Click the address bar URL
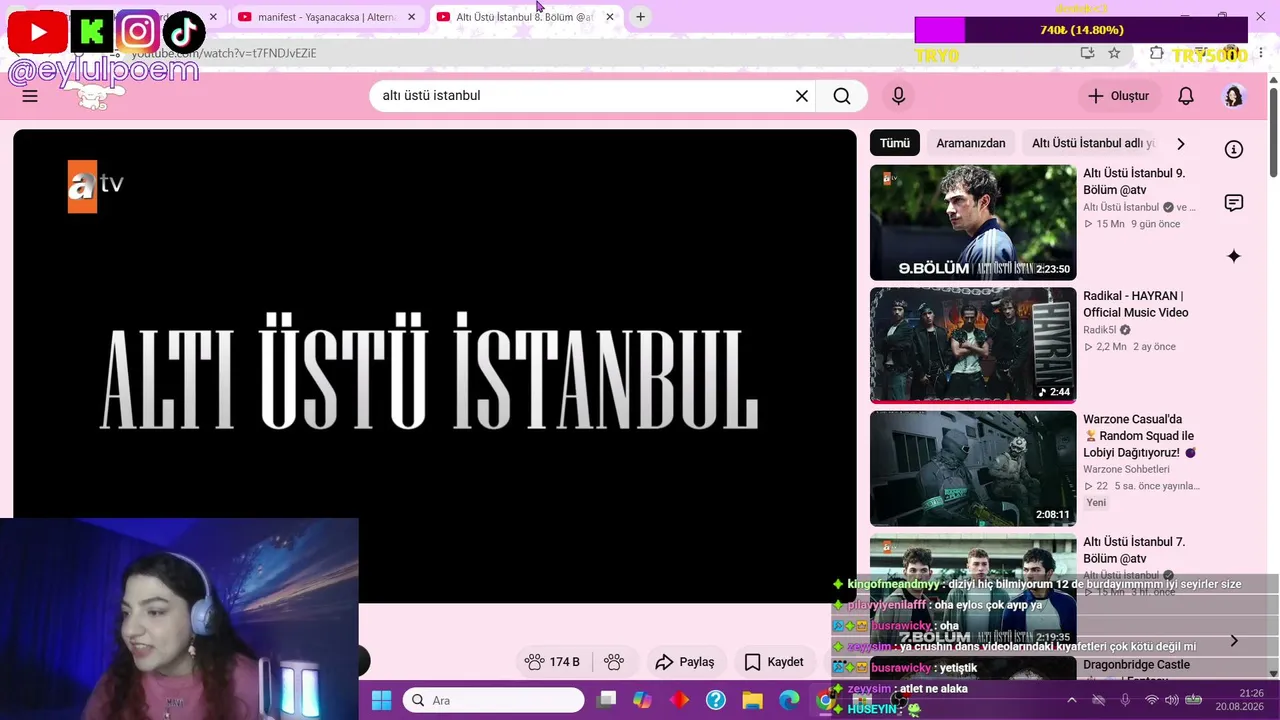Image resolution: width=1280 pixels, height=720 pixels. tap(223, 53)
